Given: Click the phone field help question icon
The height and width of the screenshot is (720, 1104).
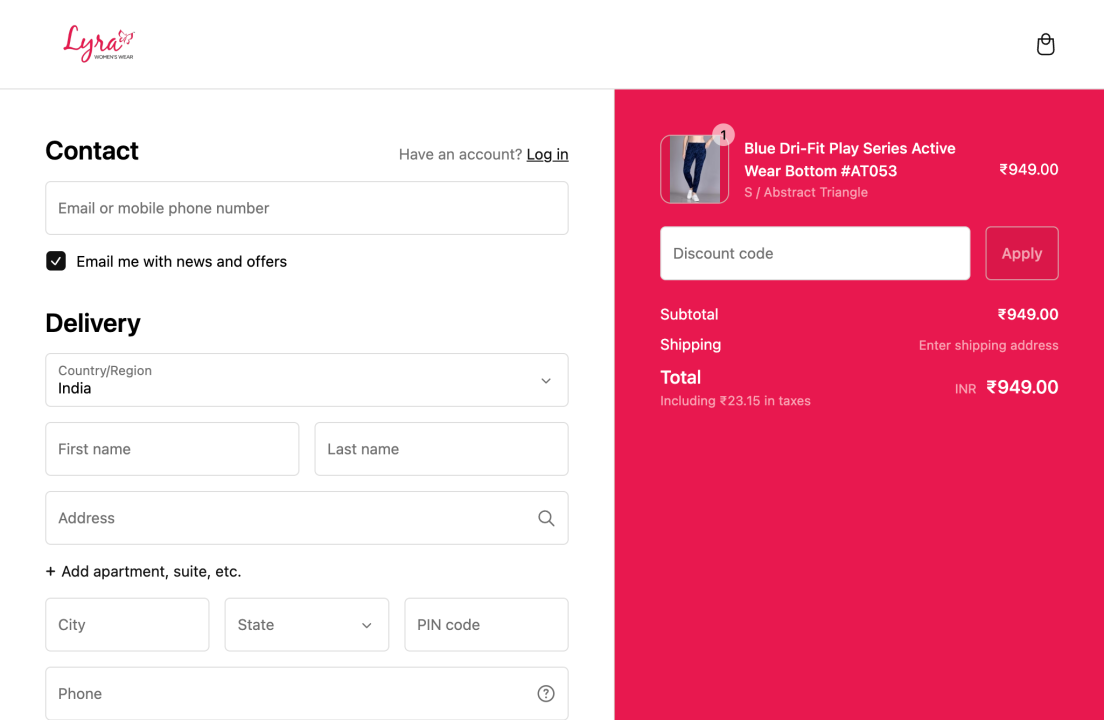Looking at the screenshot, I should point(546,694).
